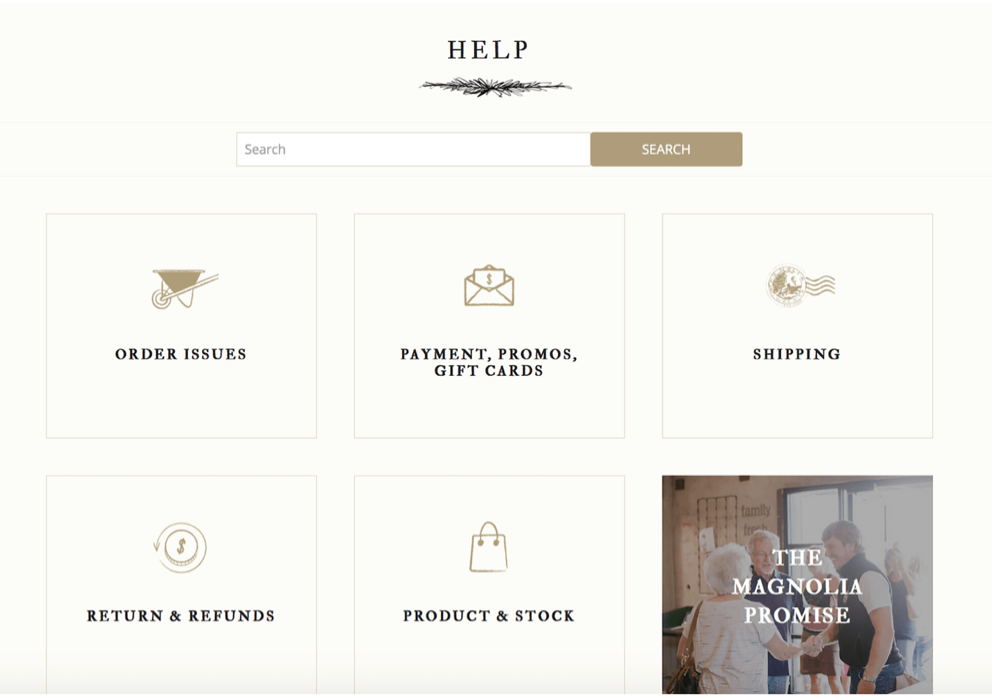This screenshot has height=698, width=992.
Task: Open Payment, Promos, Gift Cards topic
Action: [489, 363]
